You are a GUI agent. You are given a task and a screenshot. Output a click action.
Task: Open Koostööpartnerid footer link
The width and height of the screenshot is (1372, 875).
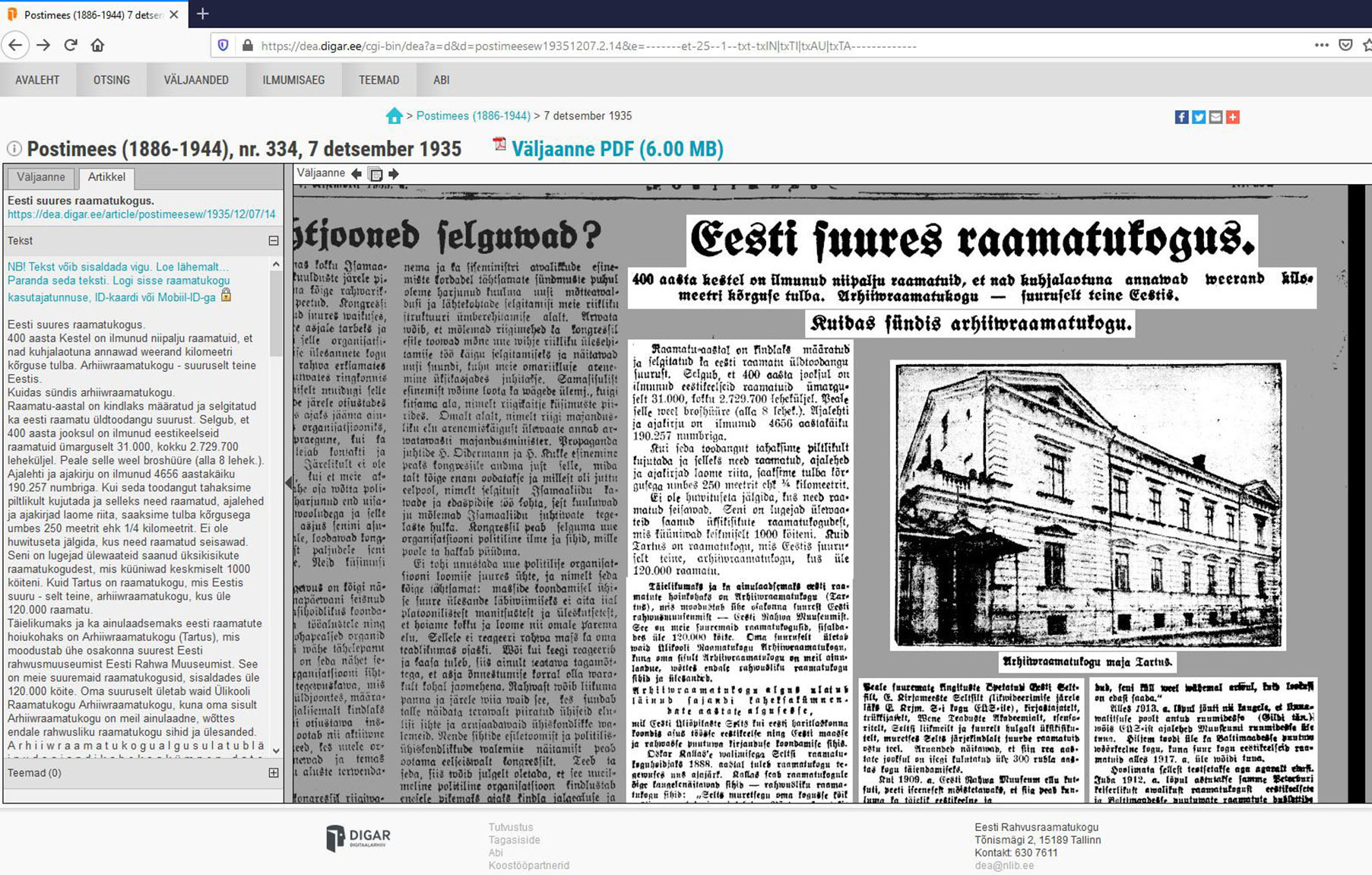click(529, 865)
